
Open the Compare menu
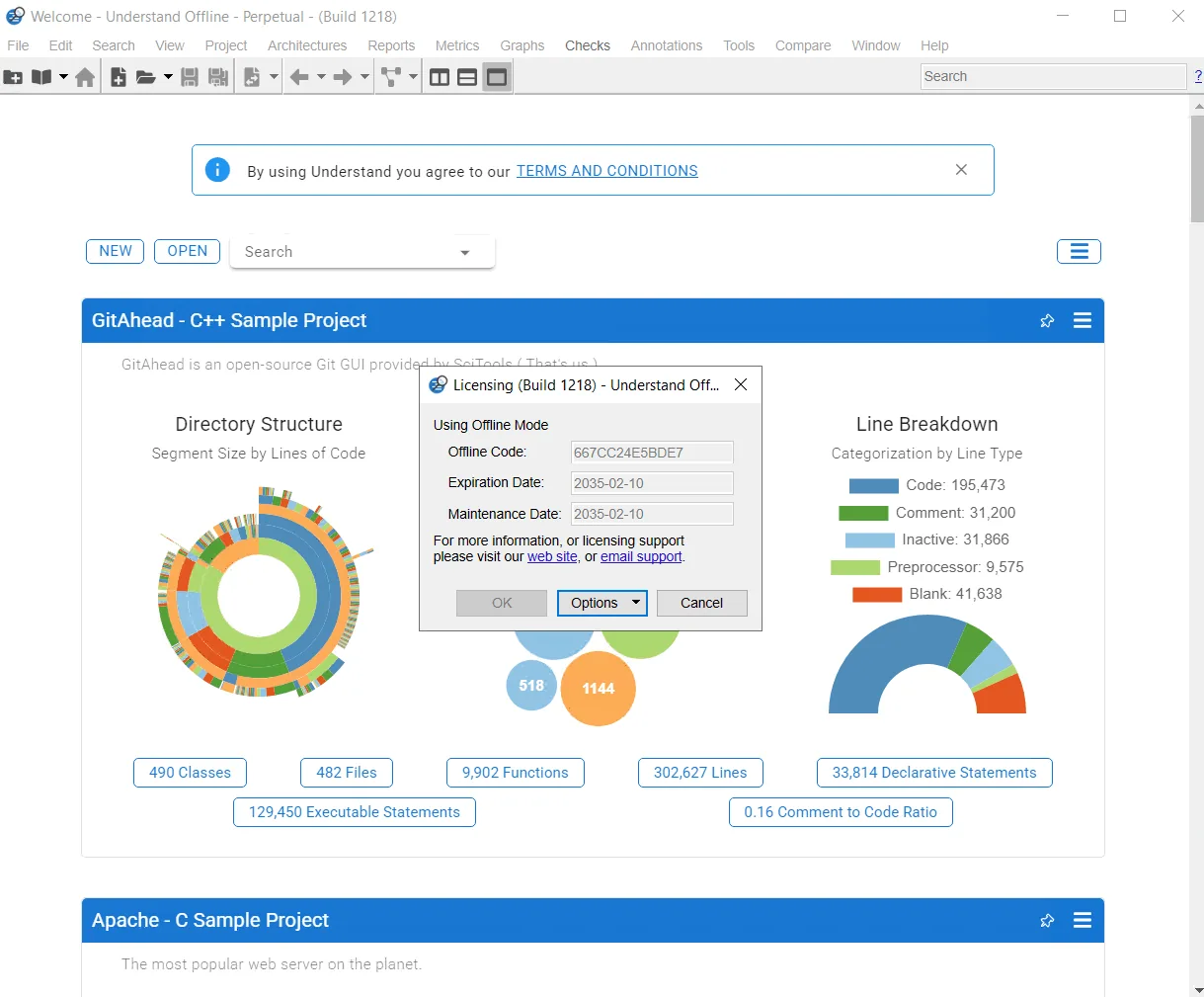pos(803,45)
